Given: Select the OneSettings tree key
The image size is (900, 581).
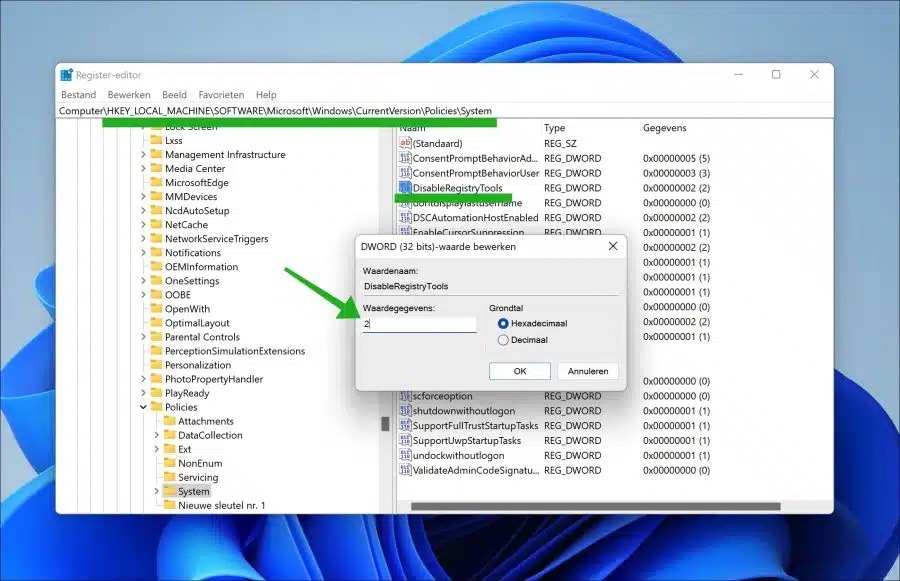Looking at the screenshot, I should pyautogui.click(x=192, y=281).
